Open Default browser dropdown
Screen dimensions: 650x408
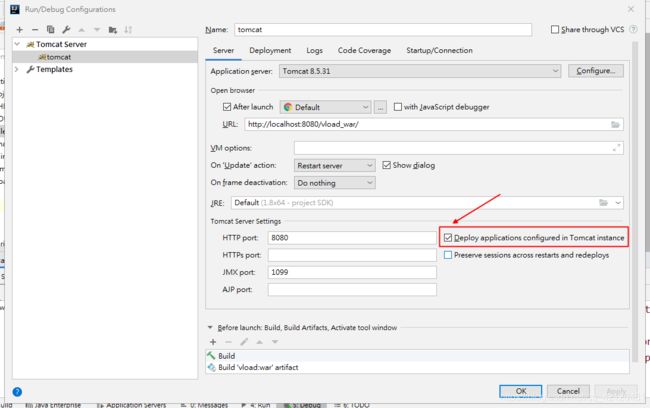(x=325, y=107)
